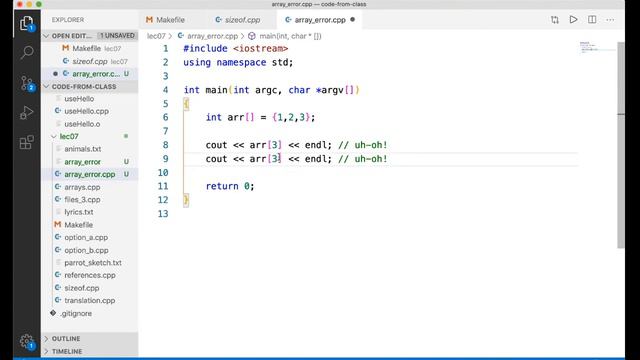Open Makefile in Open Editors list
Image resolution: width=640 pixels, height=360 pixels.
tap(90, 49)
